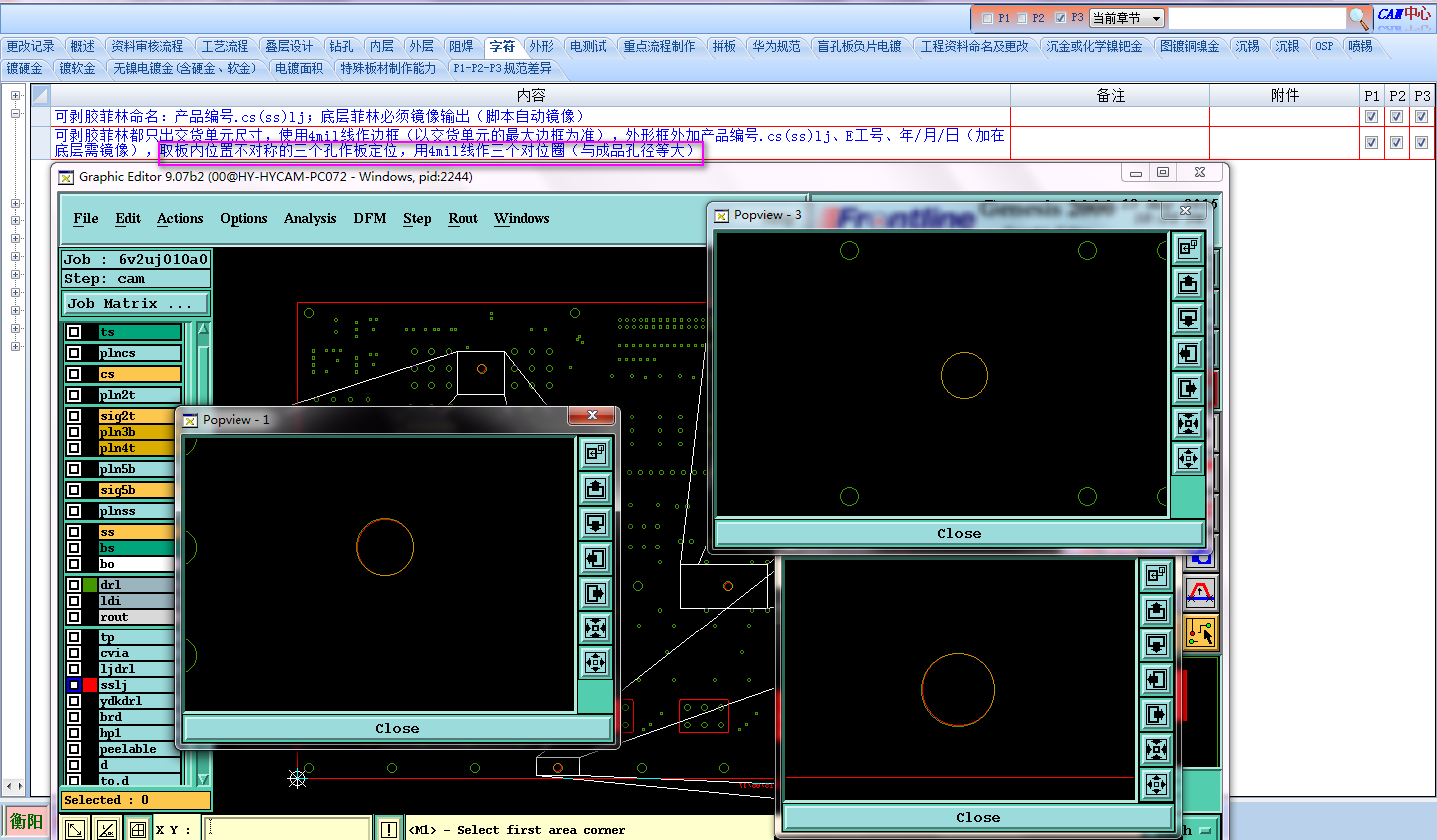
Task: Open the Rout menu
Action: 463,218
